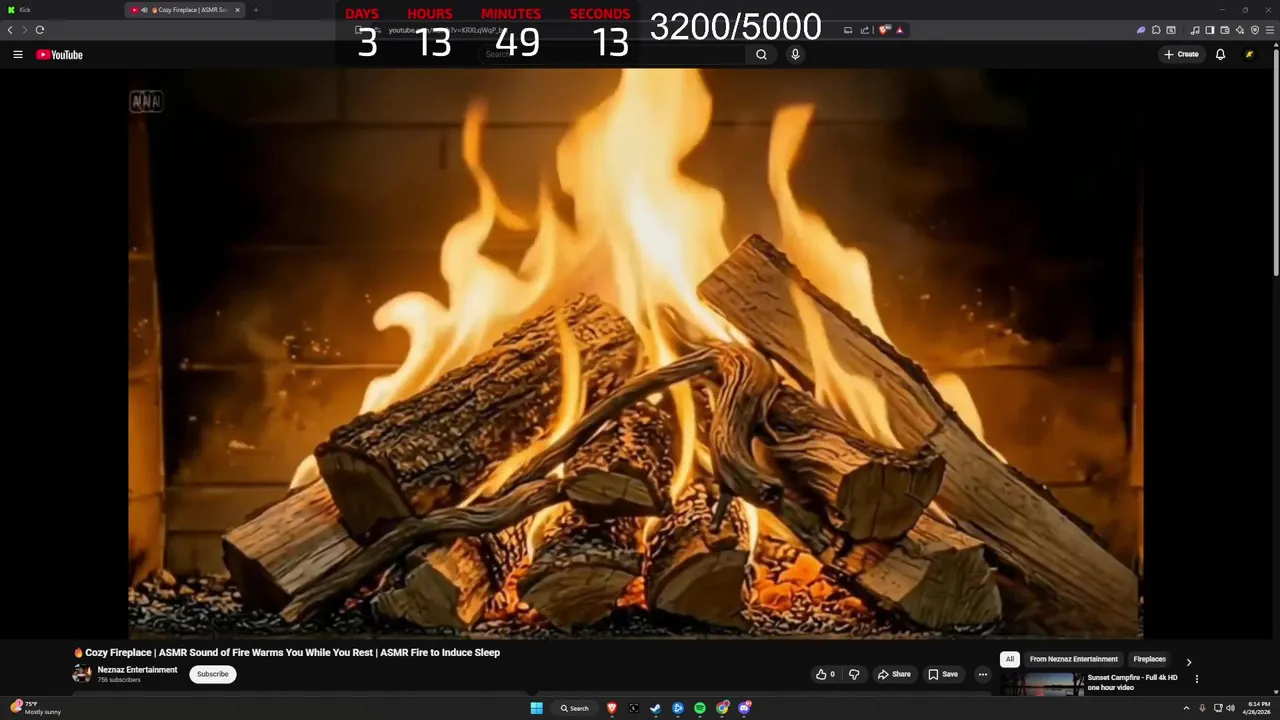Select From Neznaz Entertainment chip
Image resolution: width=1280 pixels, height=720 pixels.
(1074, 660)
